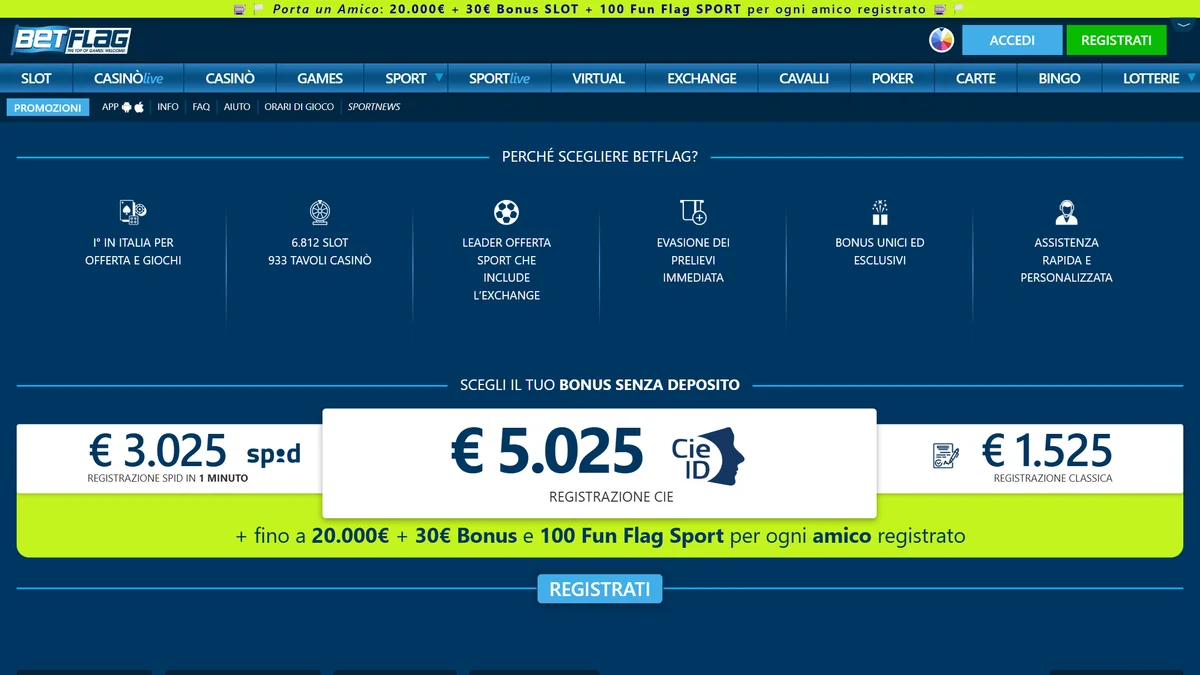Click the green refer-a-friend bonus strip
The image size is (1200, 675).
[x=600, y=536]
